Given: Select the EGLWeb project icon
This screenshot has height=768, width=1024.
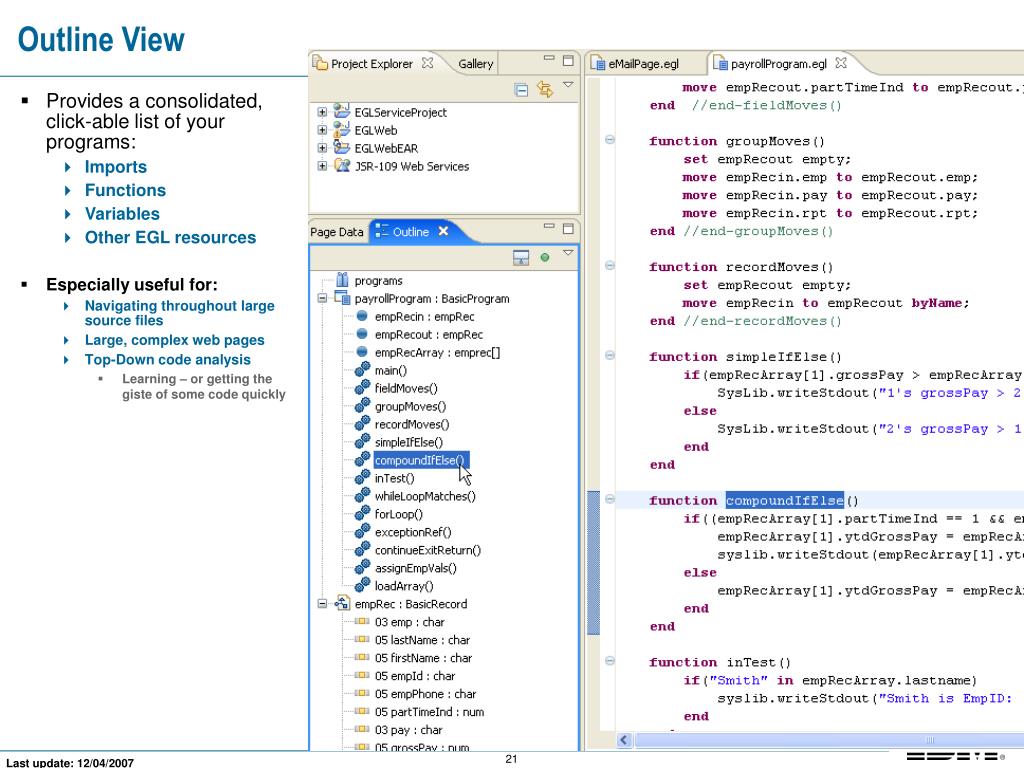Looking at the screenshot, I should (x=342, y=129).
